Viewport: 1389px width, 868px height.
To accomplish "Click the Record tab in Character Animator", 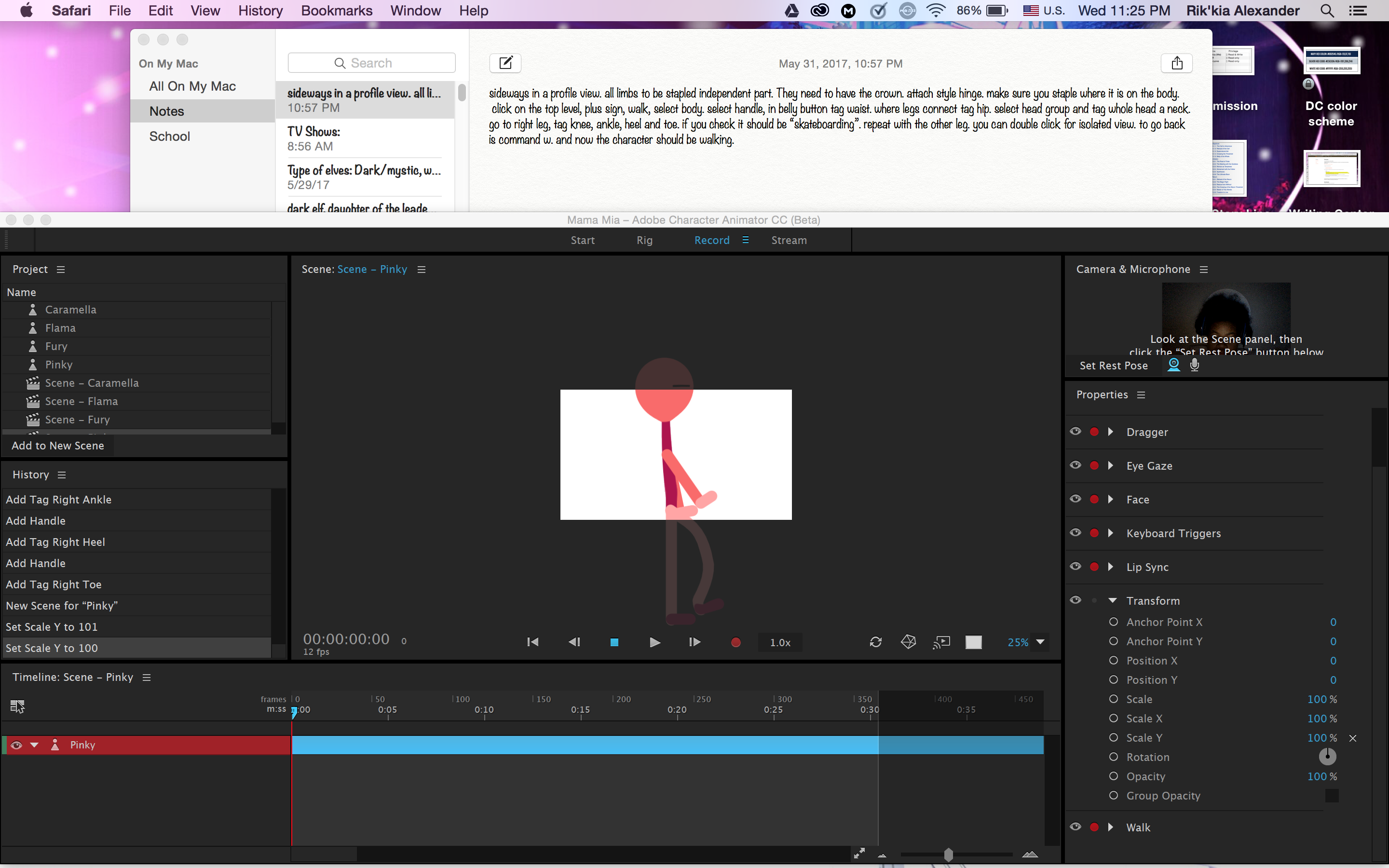I will tap(711, 240).
